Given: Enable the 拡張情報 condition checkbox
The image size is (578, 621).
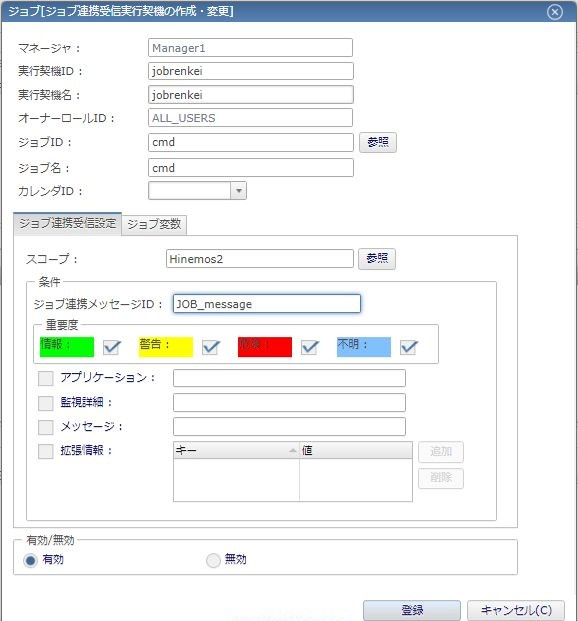Looking at the screenshot, I should 46,451.
